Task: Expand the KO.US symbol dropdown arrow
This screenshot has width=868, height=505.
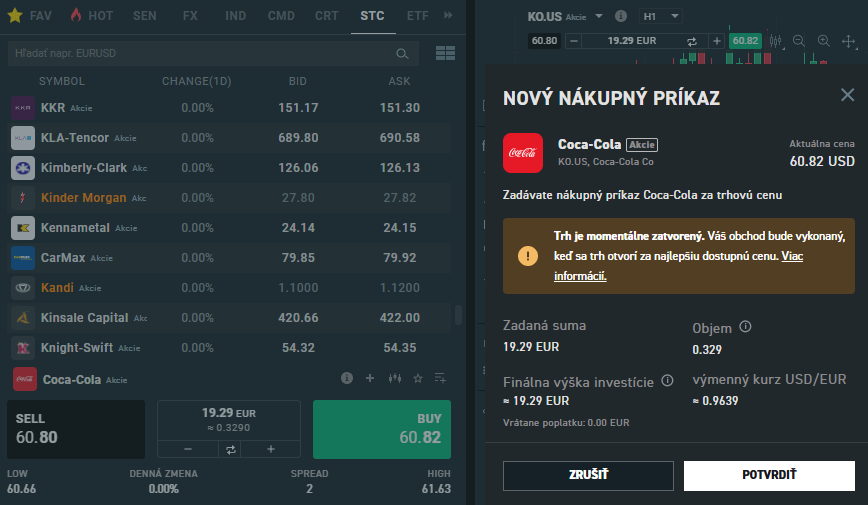Action: point(599,17)
